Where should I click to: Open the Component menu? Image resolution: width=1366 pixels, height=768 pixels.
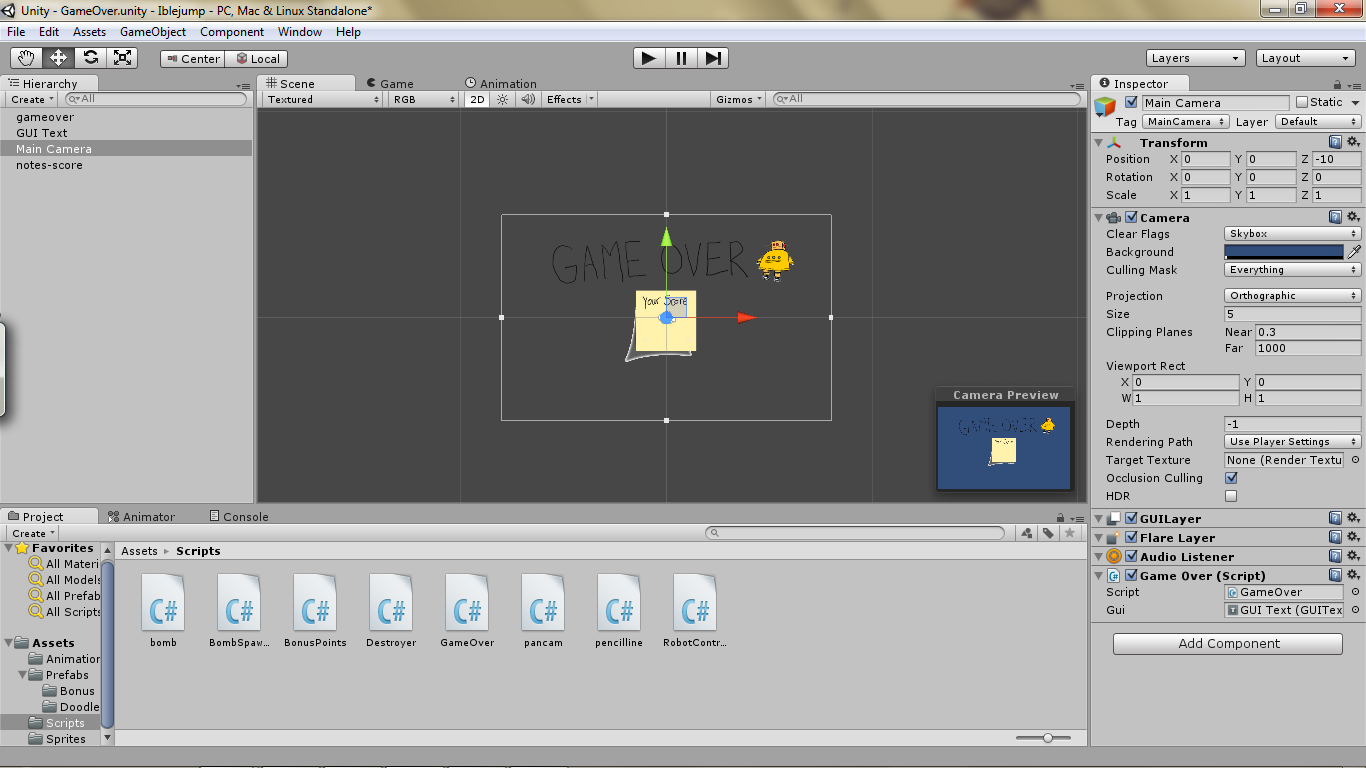click(x=232, y=32)
